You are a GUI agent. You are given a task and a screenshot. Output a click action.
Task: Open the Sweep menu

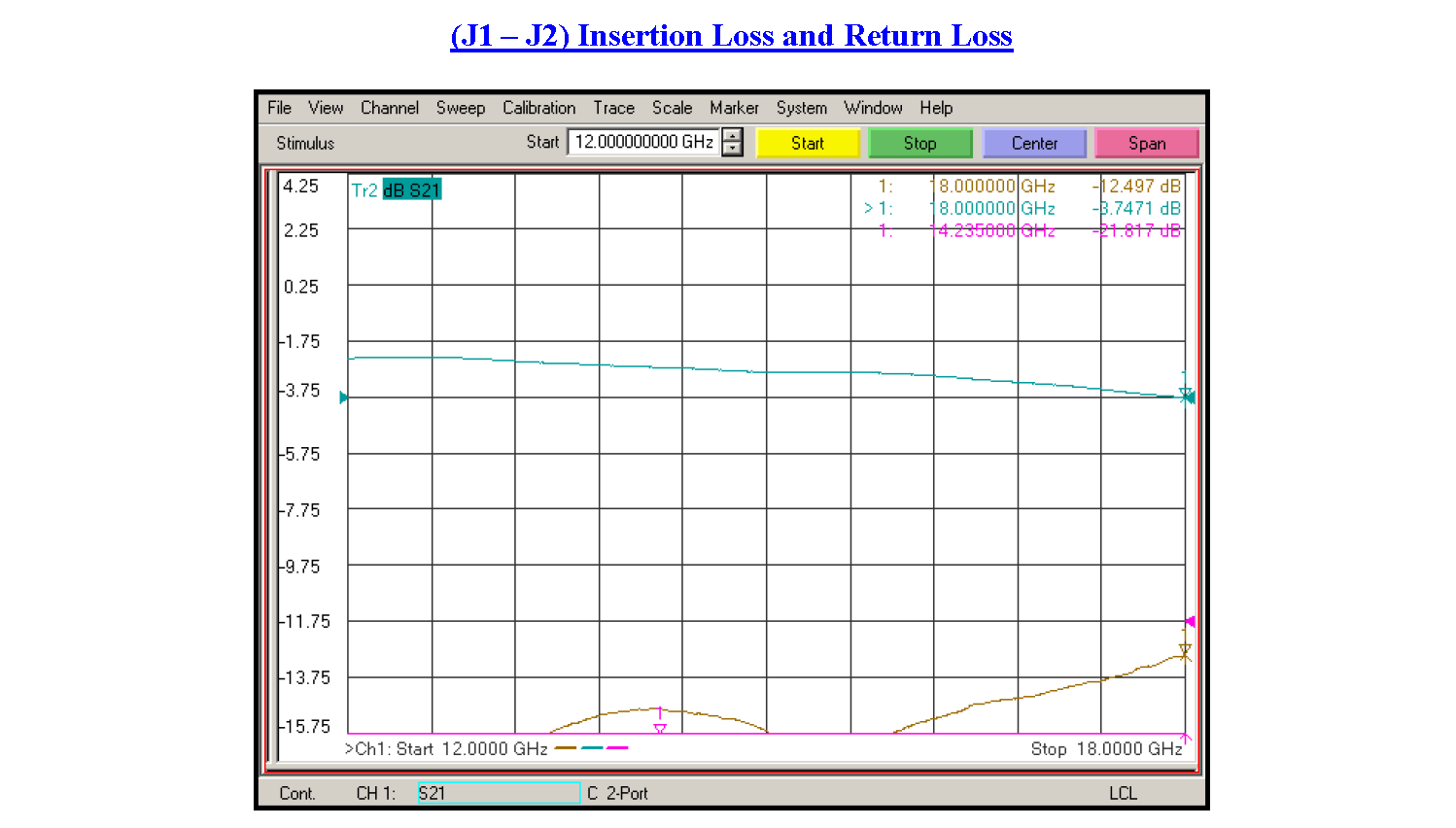460,108
